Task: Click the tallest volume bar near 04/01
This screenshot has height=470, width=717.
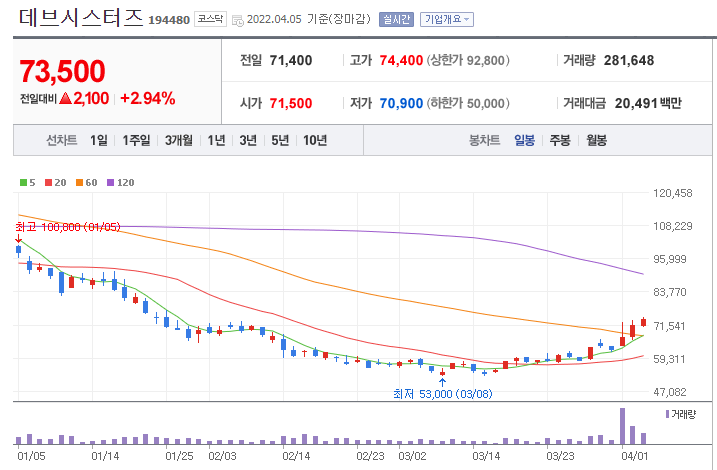Action: click(622, 426)
